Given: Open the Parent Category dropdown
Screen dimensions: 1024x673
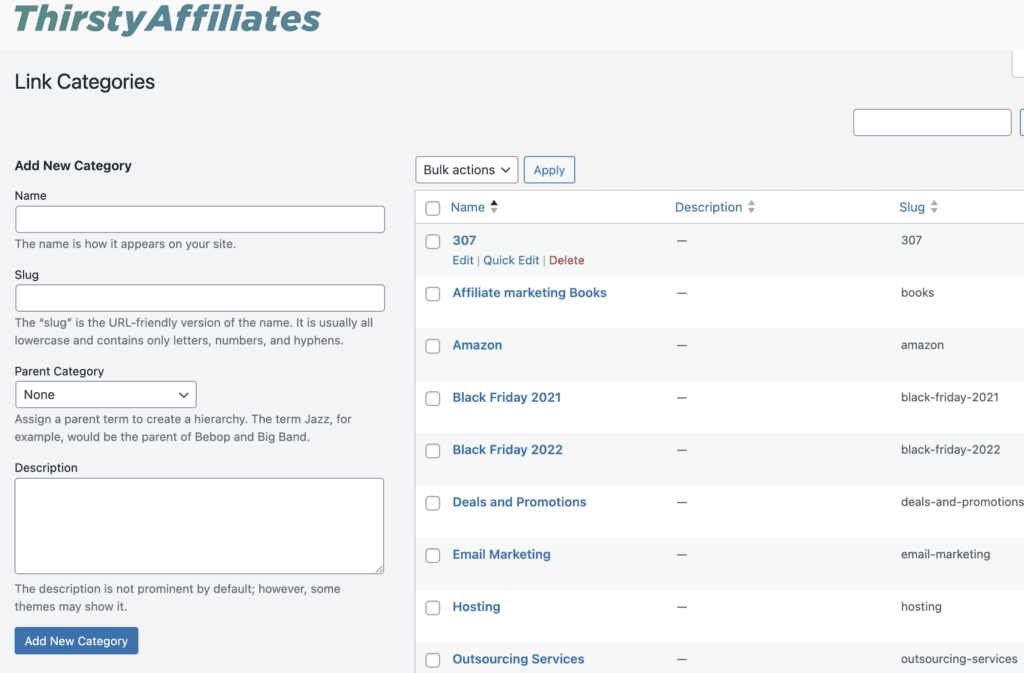Looking at the screenshot, I should 105,394.
